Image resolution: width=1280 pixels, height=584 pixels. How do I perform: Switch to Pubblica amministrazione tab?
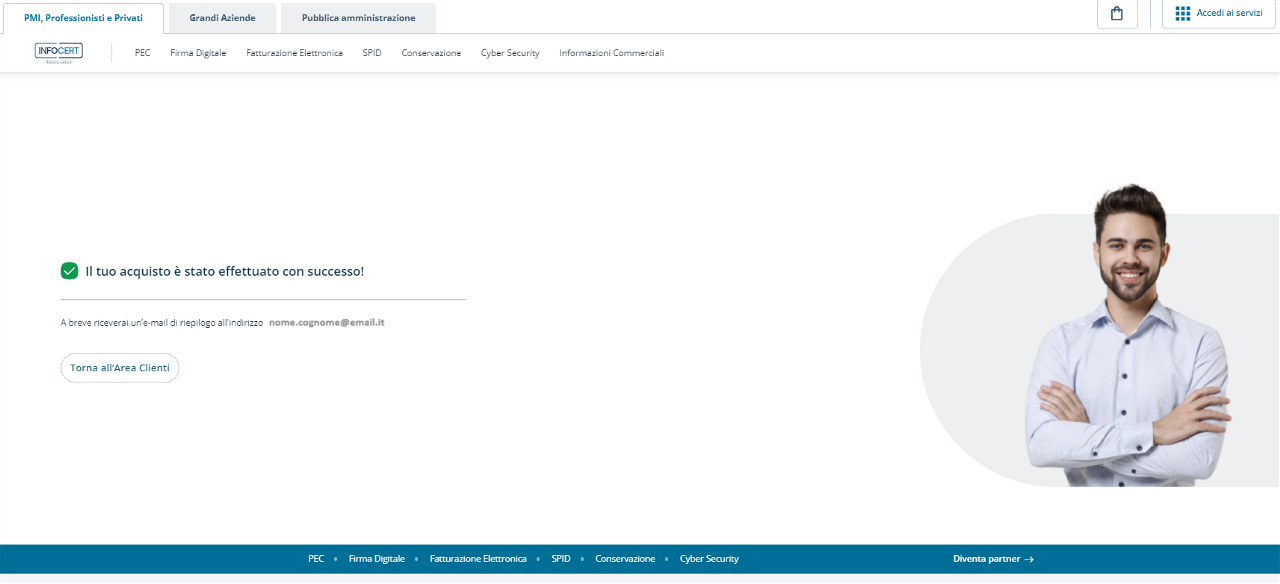tap(358, 18)
